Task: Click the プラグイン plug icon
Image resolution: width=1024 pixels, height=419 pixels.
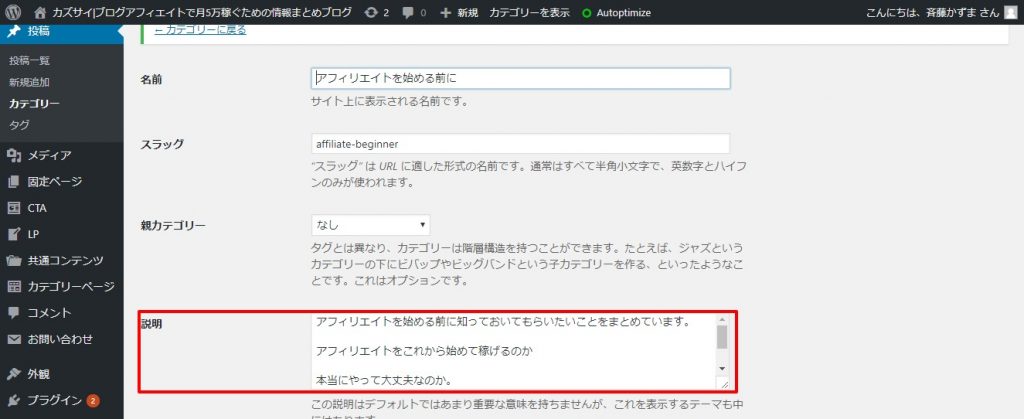Action: pyautogui.click(x=14, y=400)
